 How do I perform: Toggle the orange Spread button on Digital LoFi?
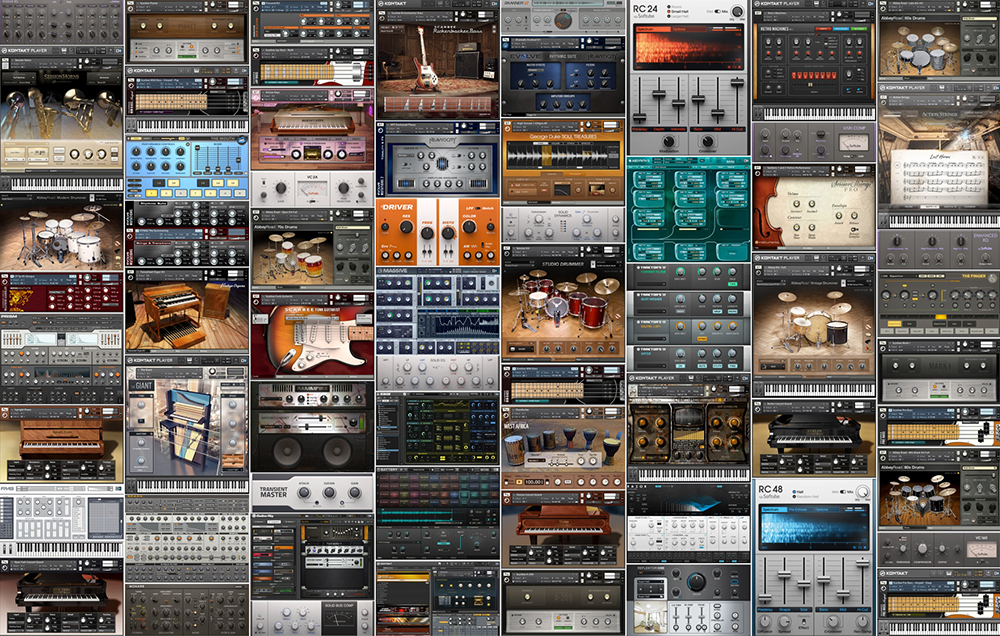(x=702, y=339)
